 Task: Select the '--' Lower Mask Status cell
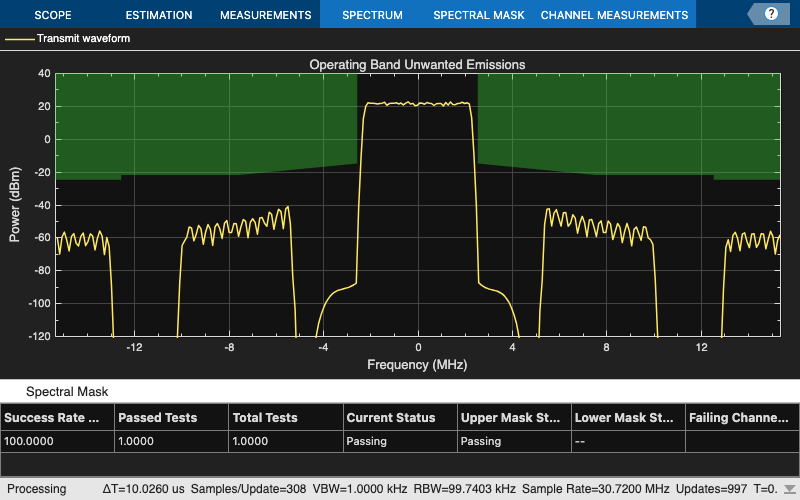[x=628, y=441]
